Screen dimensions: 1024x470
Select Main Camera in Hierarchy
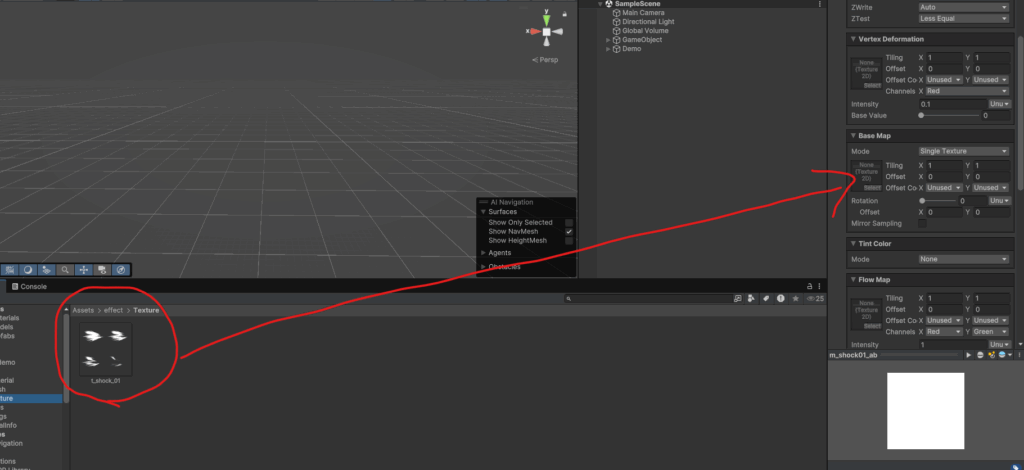(643, 12)
